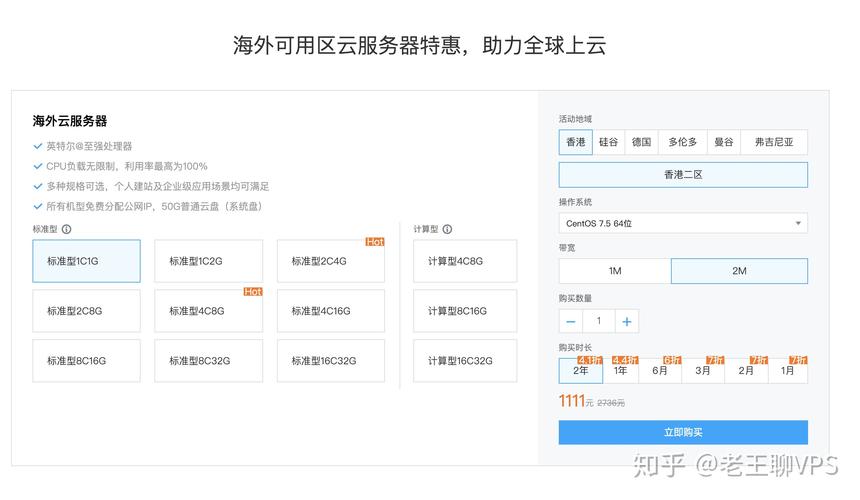Select the 香港二区 availability zone
Image resolution: width=860 pixels, height=500 pixels.
683,175
